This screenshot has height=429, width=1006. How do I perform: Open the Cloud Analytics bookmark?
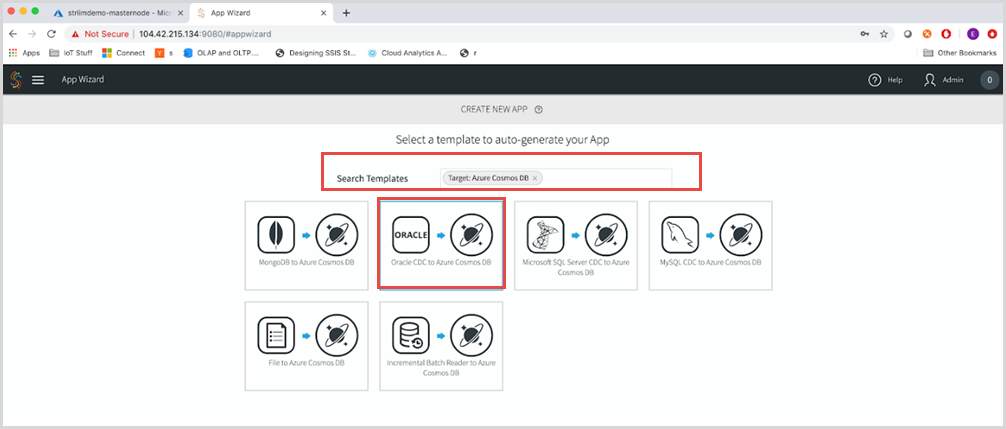pos(407,53)
